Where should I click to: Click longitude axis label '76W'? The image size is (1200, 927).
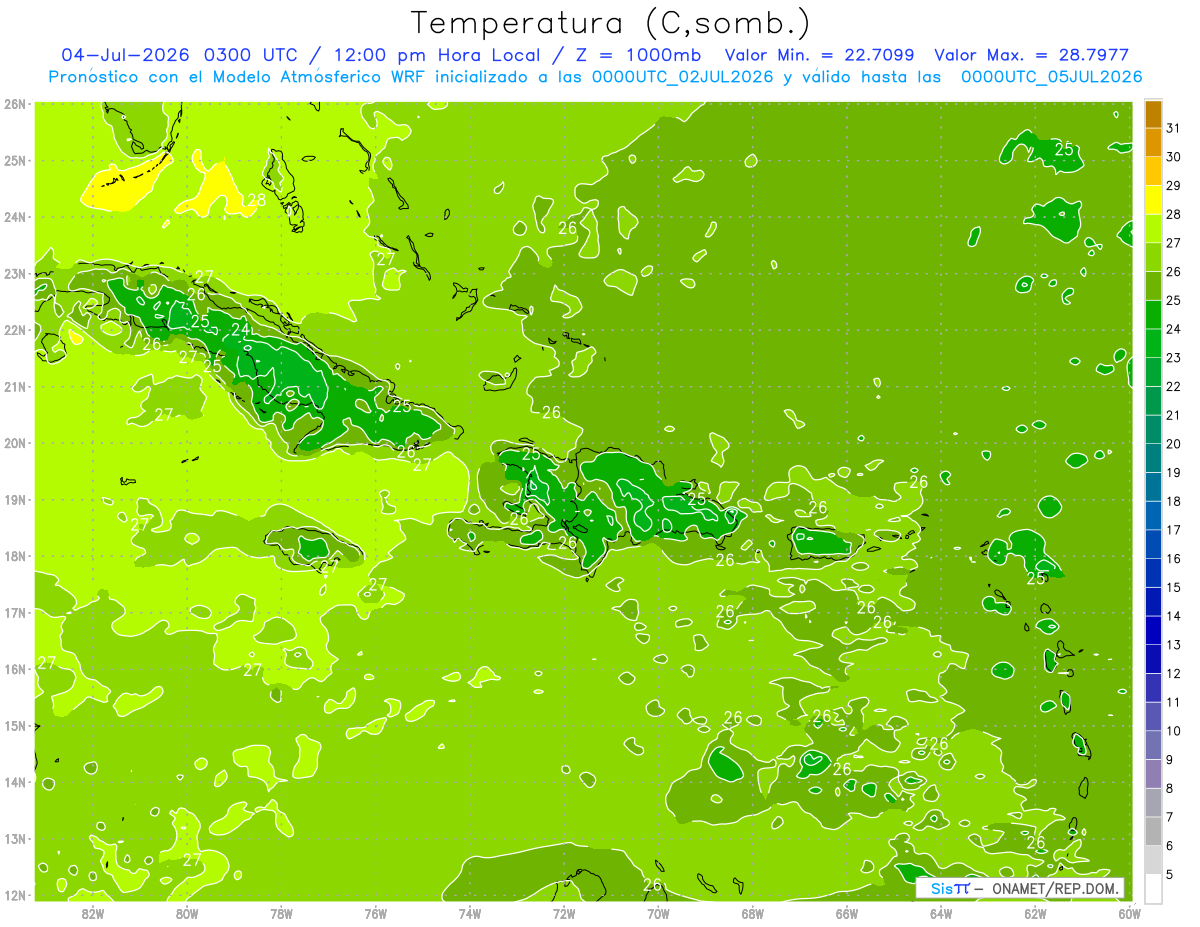(375, 913)
